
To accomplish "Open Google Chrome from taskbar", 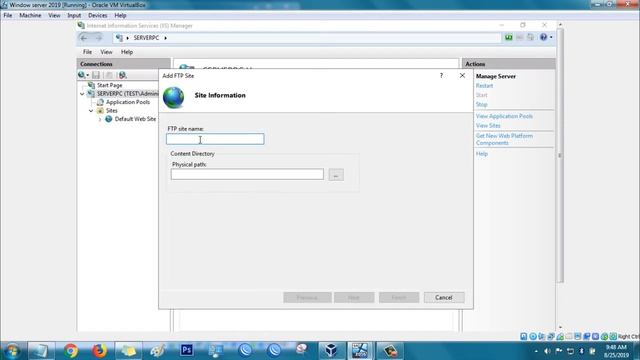I will 70,351.
